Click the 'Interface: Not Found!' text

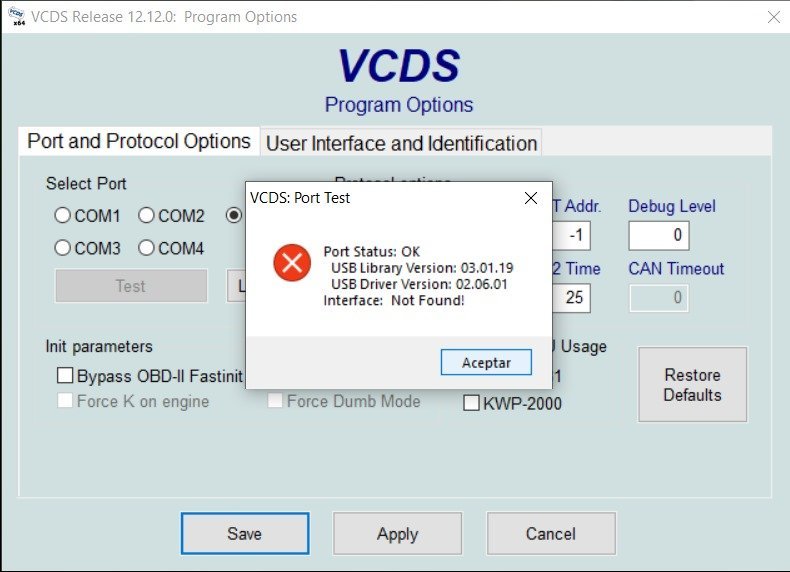point(393,300)
